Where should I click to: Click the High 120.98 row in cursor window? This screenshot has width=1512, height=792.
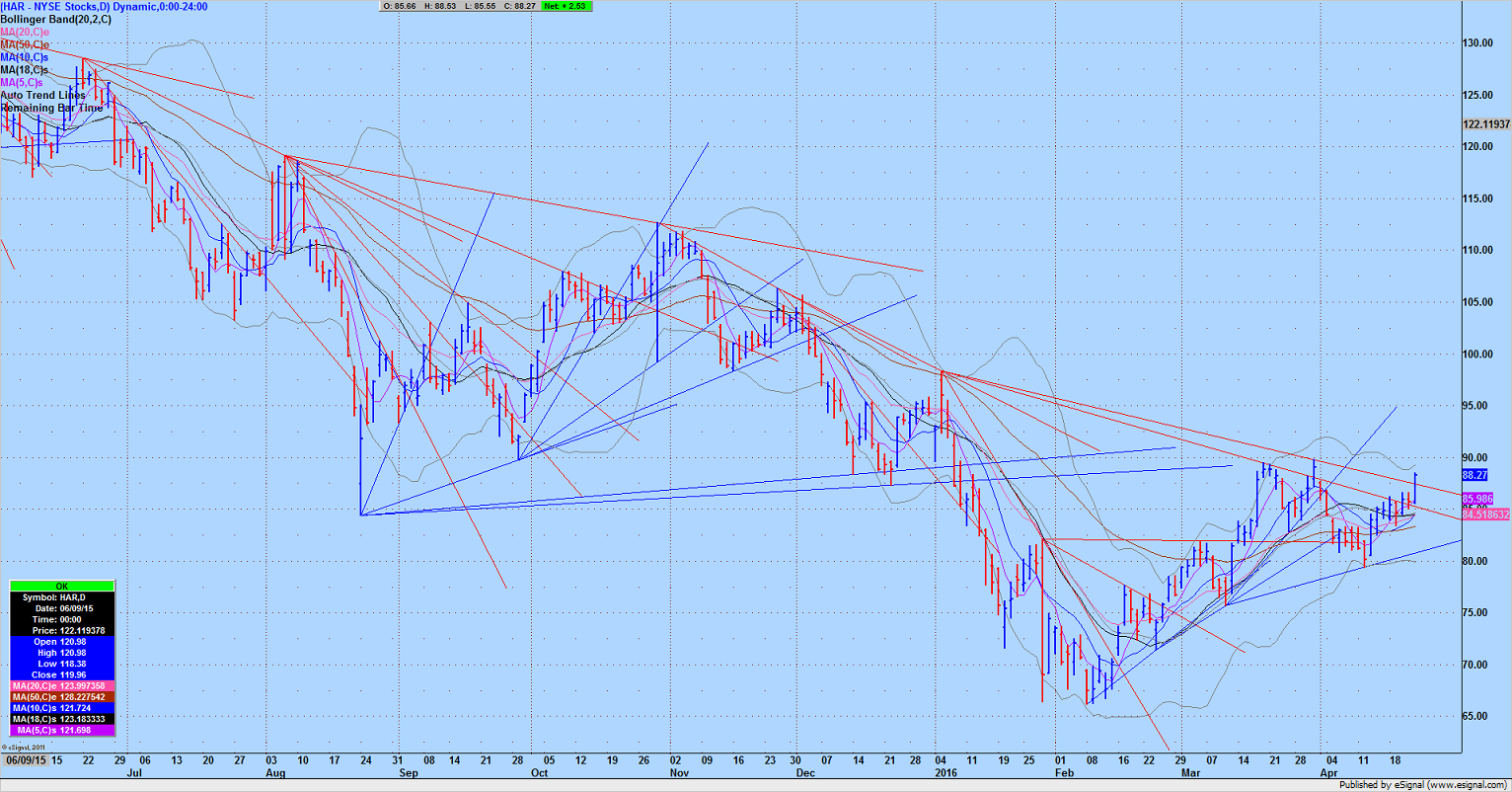[62, 653]
